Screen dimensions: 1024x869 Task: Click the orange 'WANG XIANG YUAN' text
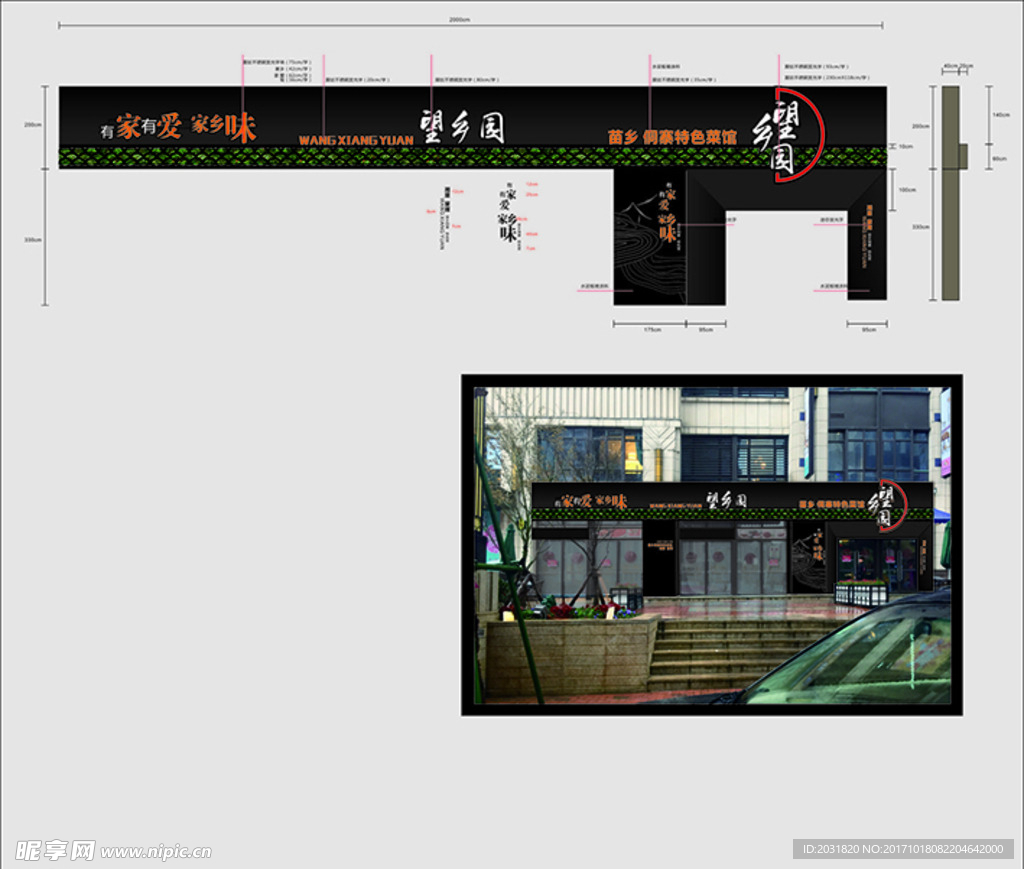tap(356, 140)
